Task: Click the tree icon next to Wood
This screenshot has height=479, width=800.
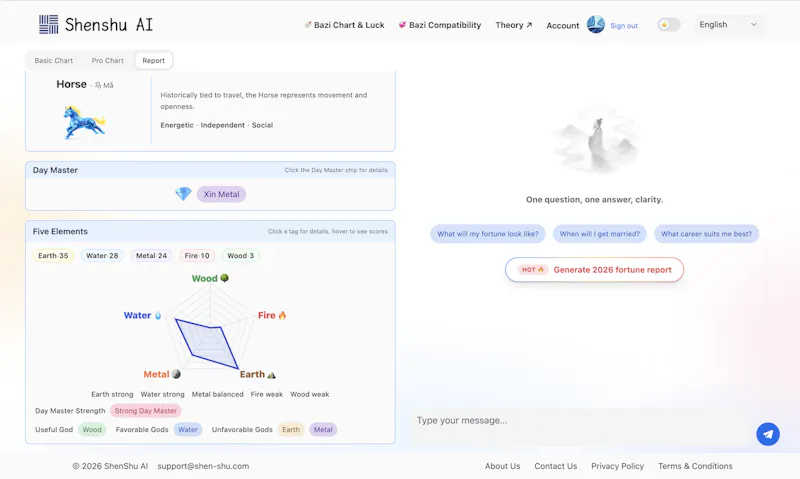Action: (224, 278)
